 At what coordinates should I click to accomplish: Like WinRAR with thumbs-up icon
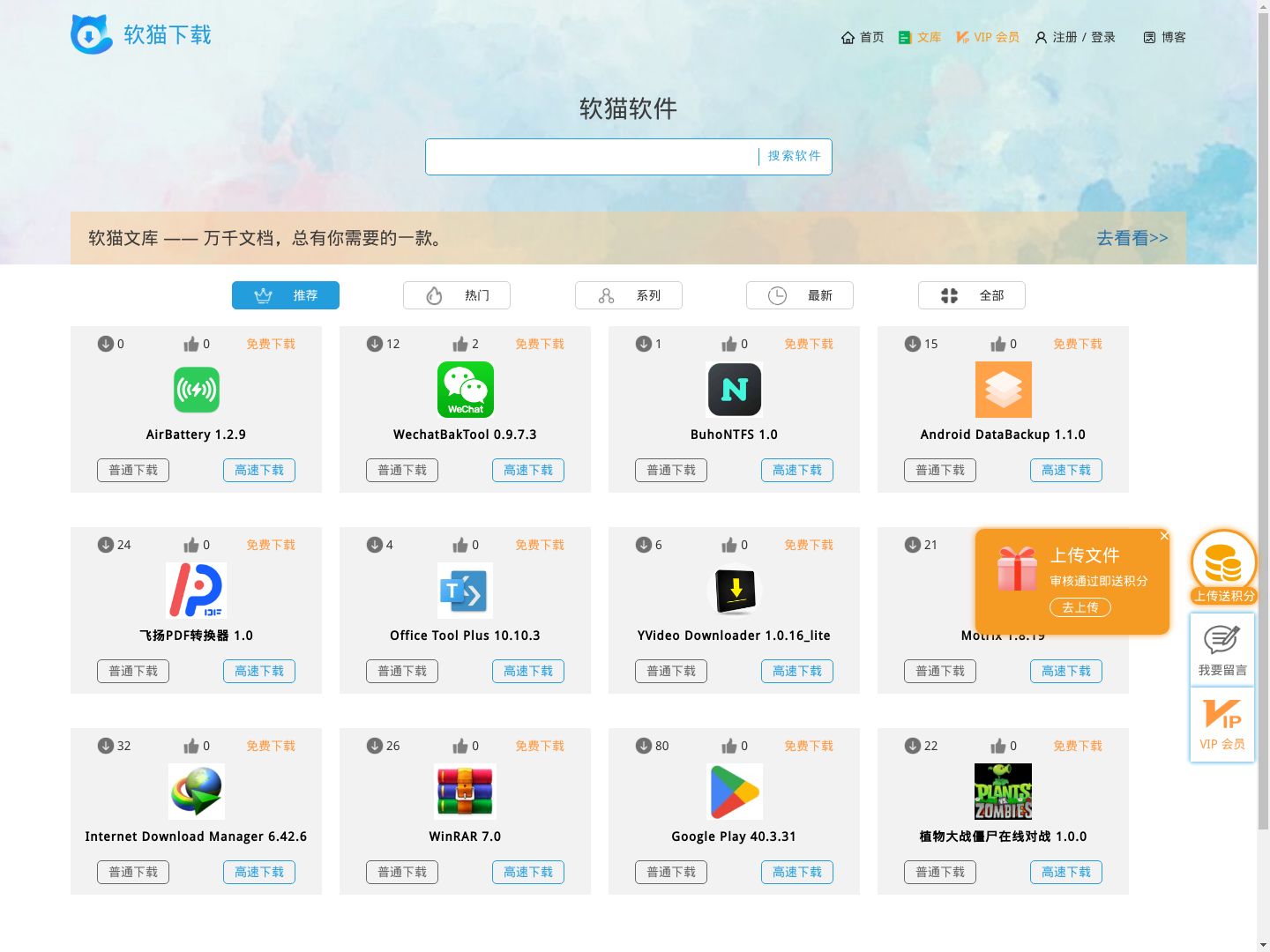click(x=460, y=746)
